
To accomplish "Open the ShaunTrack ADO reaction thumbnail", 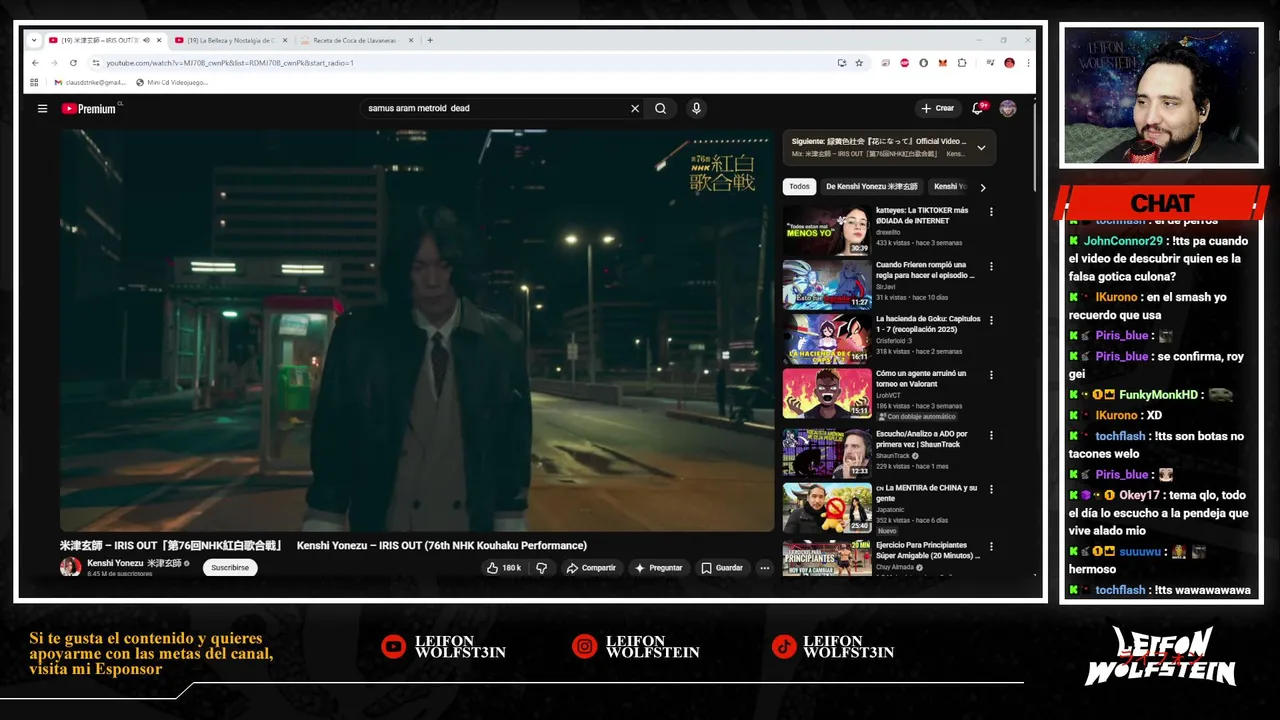I will tap(827, 453).
